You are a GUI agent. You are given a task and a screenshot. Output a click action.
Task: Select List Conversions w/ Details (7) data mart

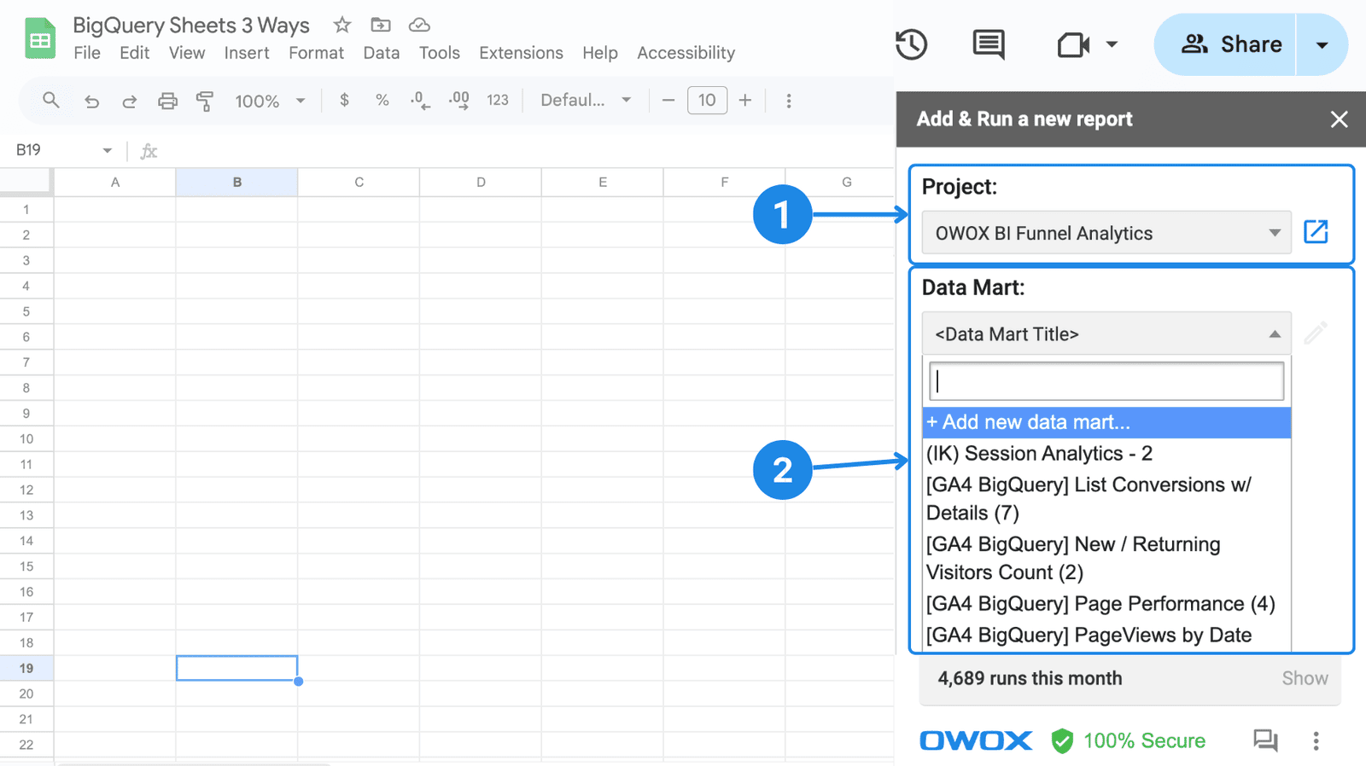tap(1106, 498)
